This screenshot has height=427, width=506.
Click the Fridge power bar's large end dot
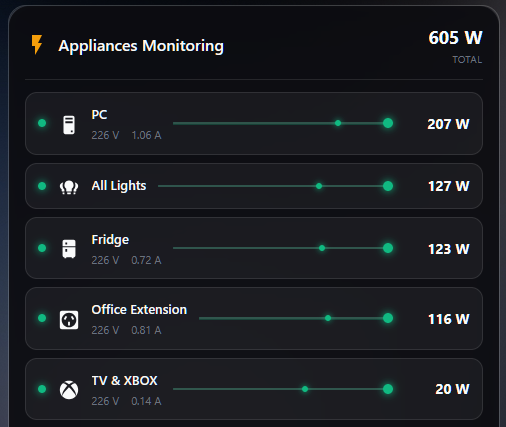pyautogui.click(x=388, y=248)
